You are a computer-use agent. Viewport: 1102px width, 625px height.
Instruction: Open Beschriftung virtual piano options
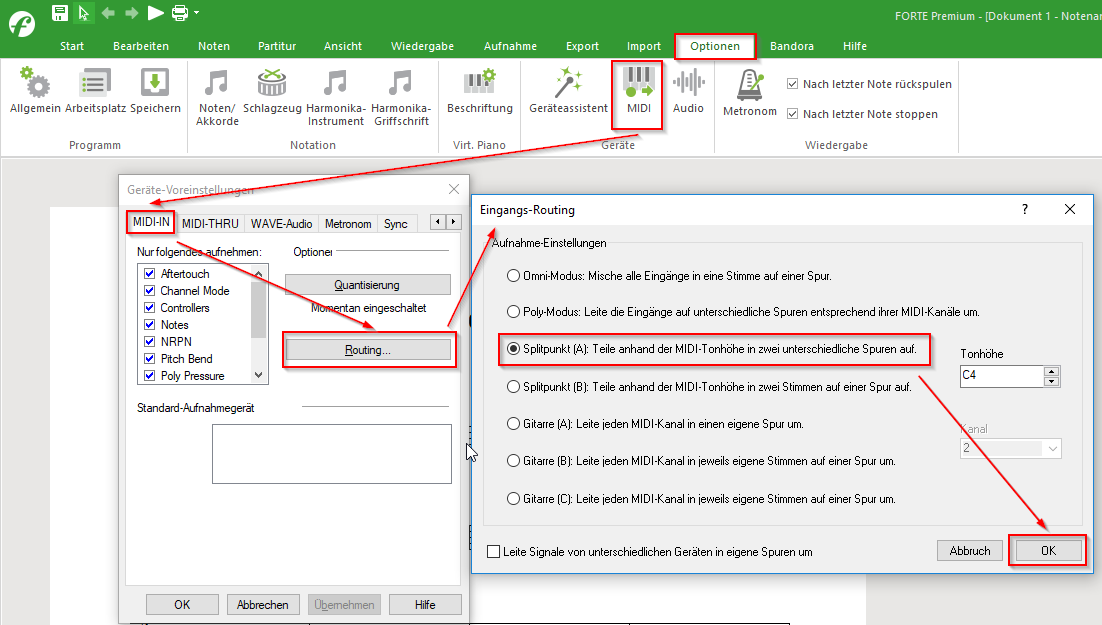pos(479,90)
